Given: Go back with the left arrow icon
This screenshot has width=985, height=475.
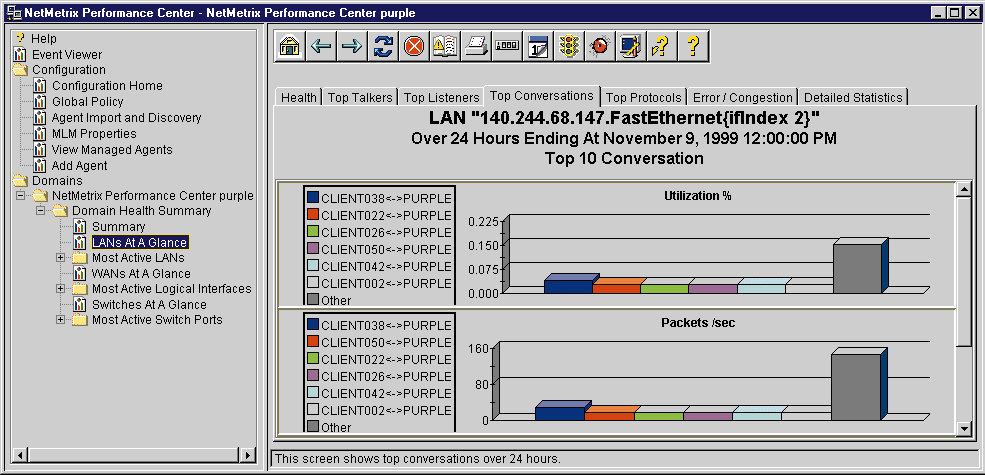Looking at the screenshot, I should (x=320, y=46).
